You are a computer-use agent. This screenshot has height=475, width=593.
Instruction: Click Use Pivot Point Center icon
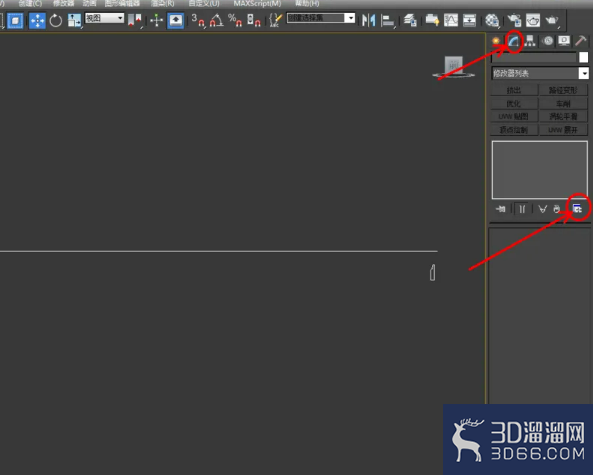click(x=135, y=20)
